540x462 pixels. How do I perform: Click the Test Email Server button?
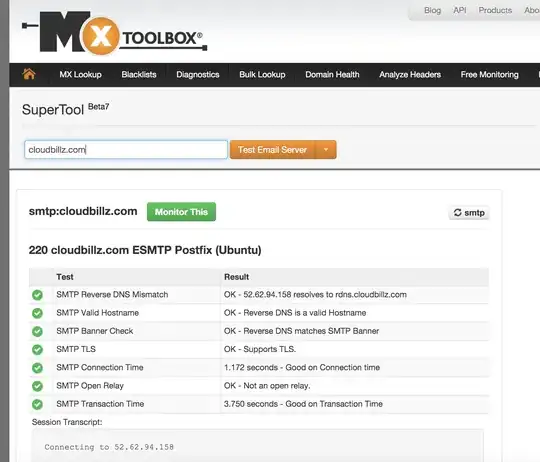coord(272,149)
